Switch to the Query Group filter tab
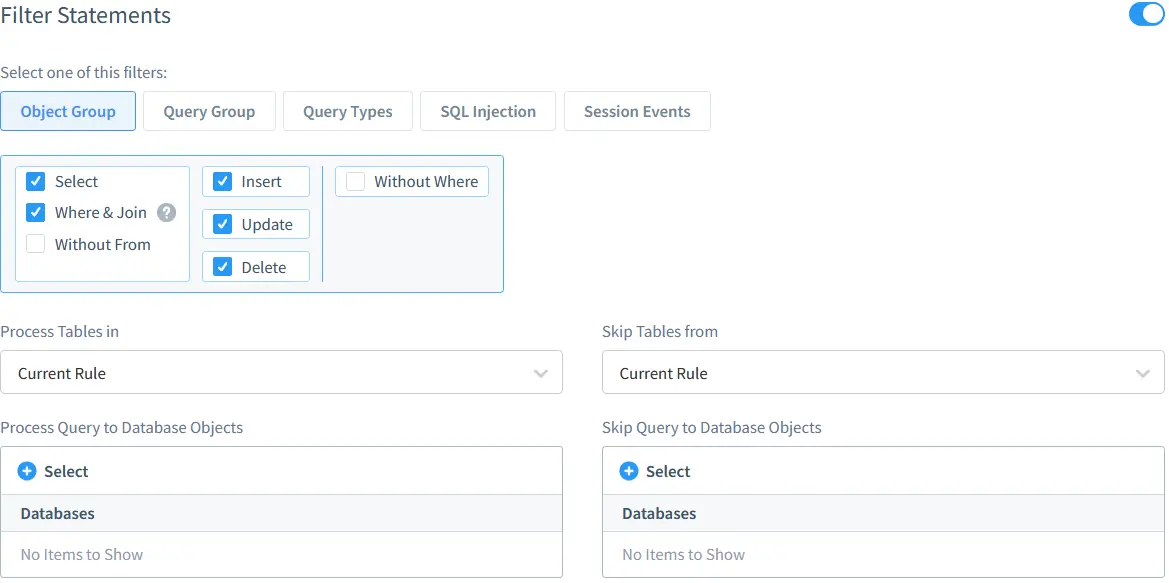The width and height of the screenshot is (1169, 583). point(209,111)
